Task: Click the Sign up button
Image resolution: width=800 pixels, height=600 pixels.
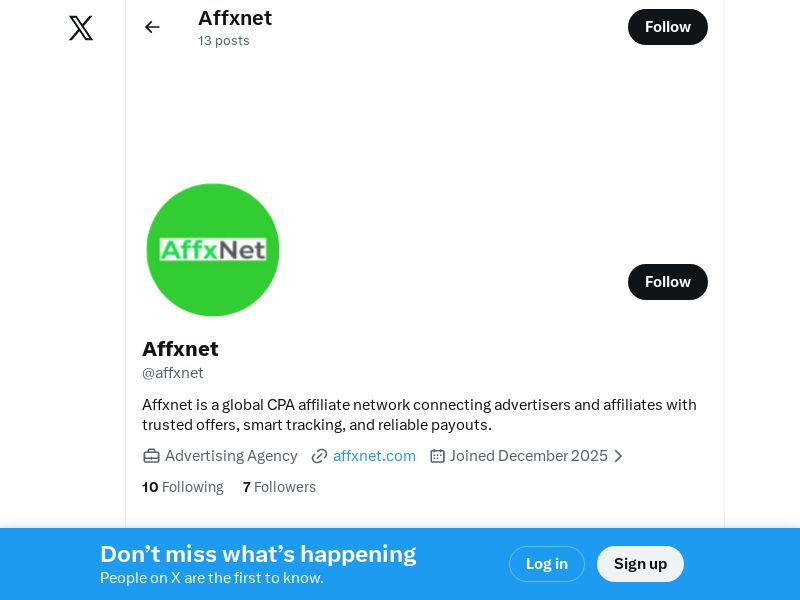Action: 640,564
